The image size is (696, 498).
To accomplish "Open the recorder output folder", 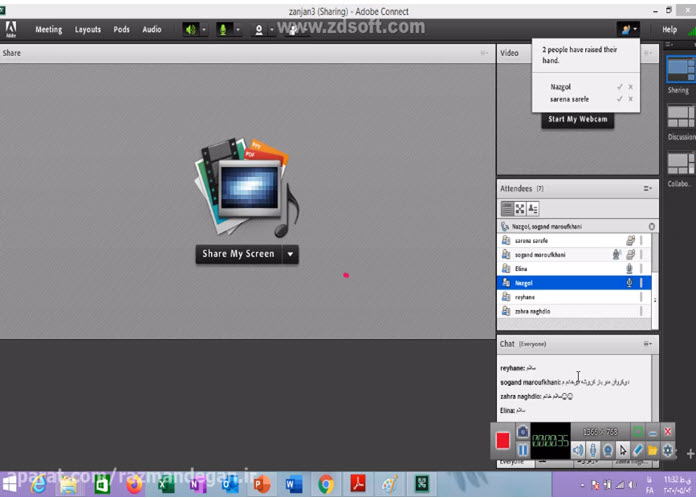I will [x=652, y=451].
